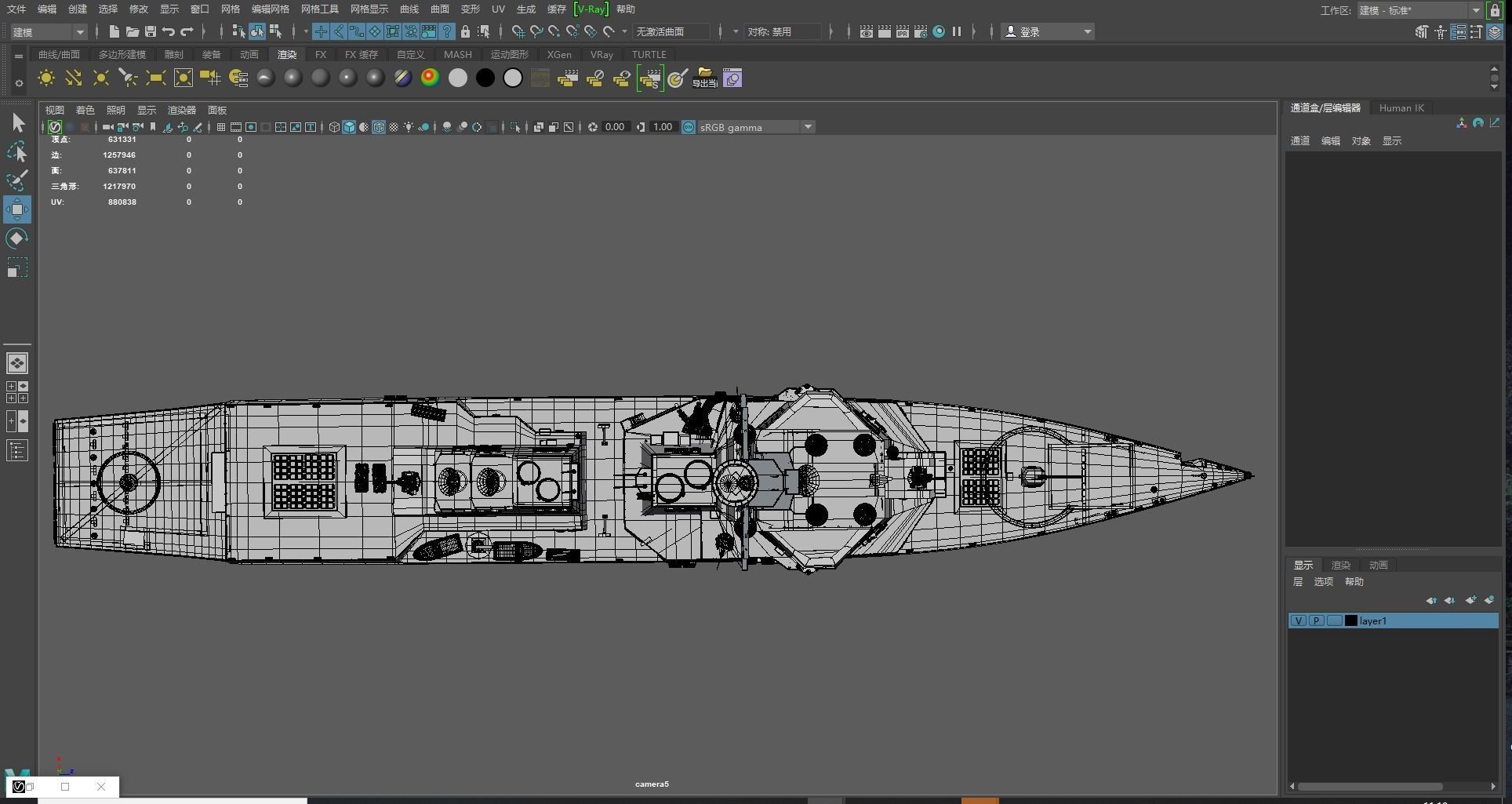Image resolution: width=1512 pixels, height=804 pixels.
Task: Assign the ramp shader with the rainbow sphere
Action: pos(430,78)
